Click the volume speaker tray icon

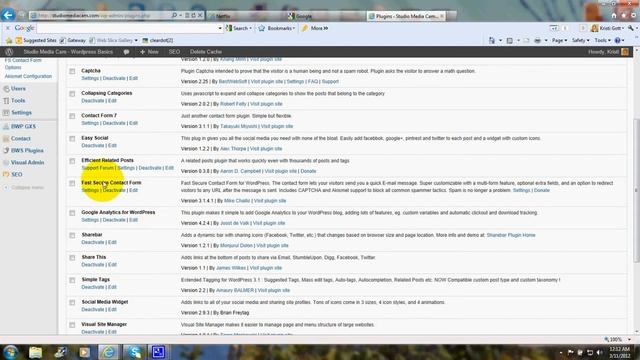[x=599, y=353]
